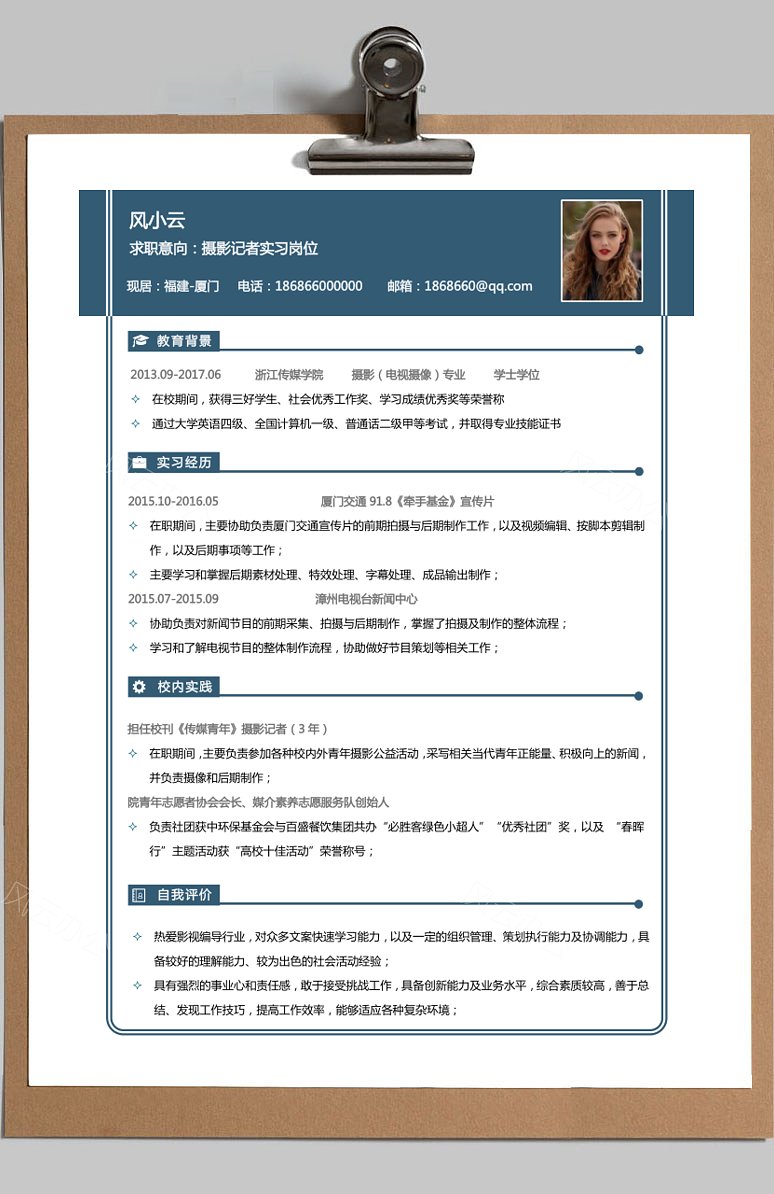This screenshot has width=774, height=1194.
Task: Click the 求职意向：摄影记者实习岗位 line
Action: pos(223,248)
